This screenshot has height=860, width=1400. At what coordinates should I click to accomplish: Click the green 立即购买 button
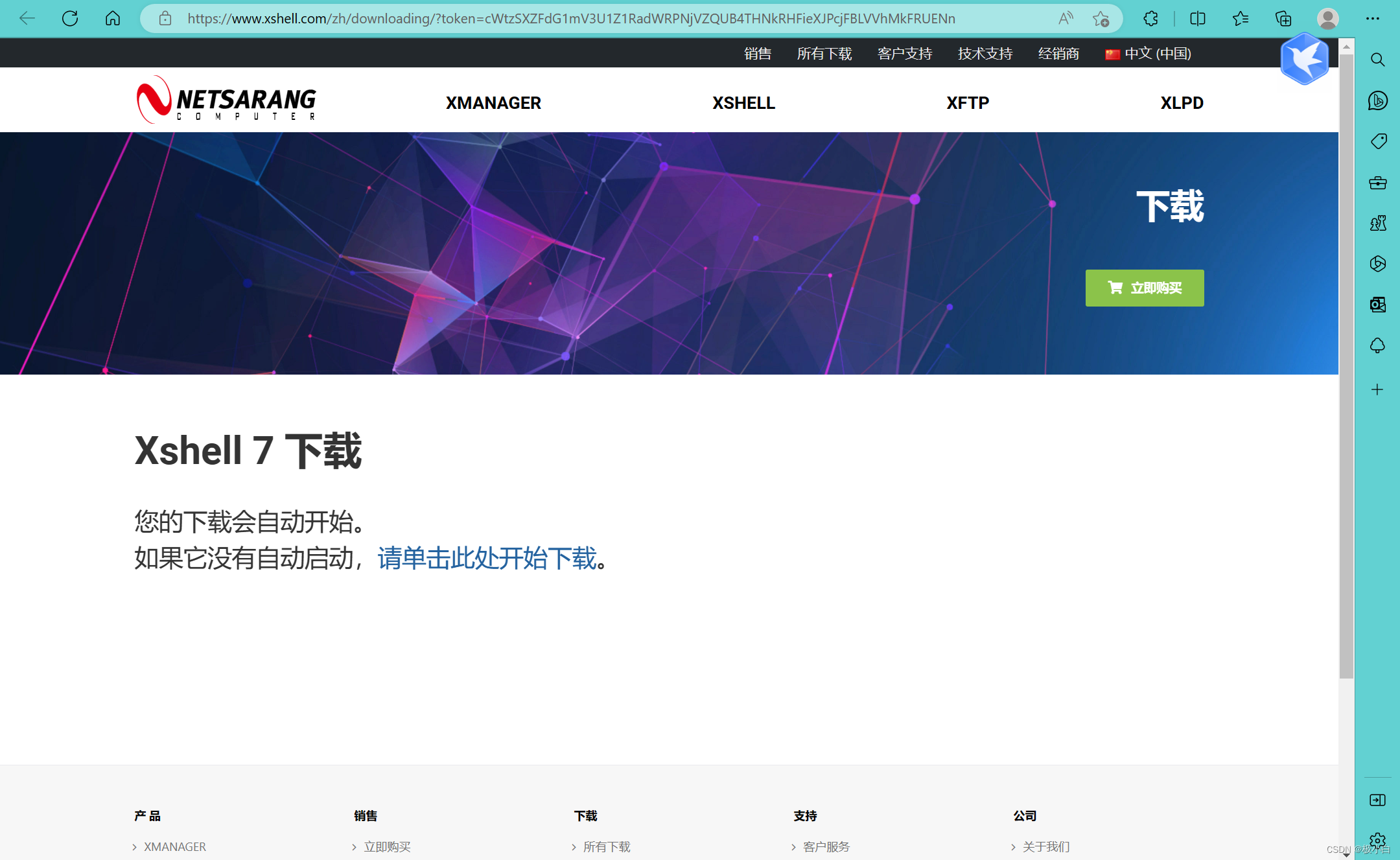[1144, 288]
